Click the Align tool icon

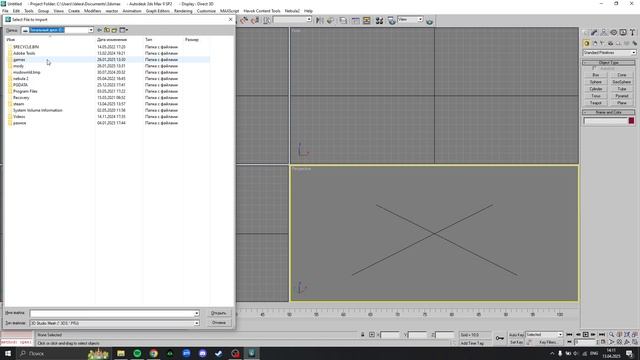coord(331,20)
